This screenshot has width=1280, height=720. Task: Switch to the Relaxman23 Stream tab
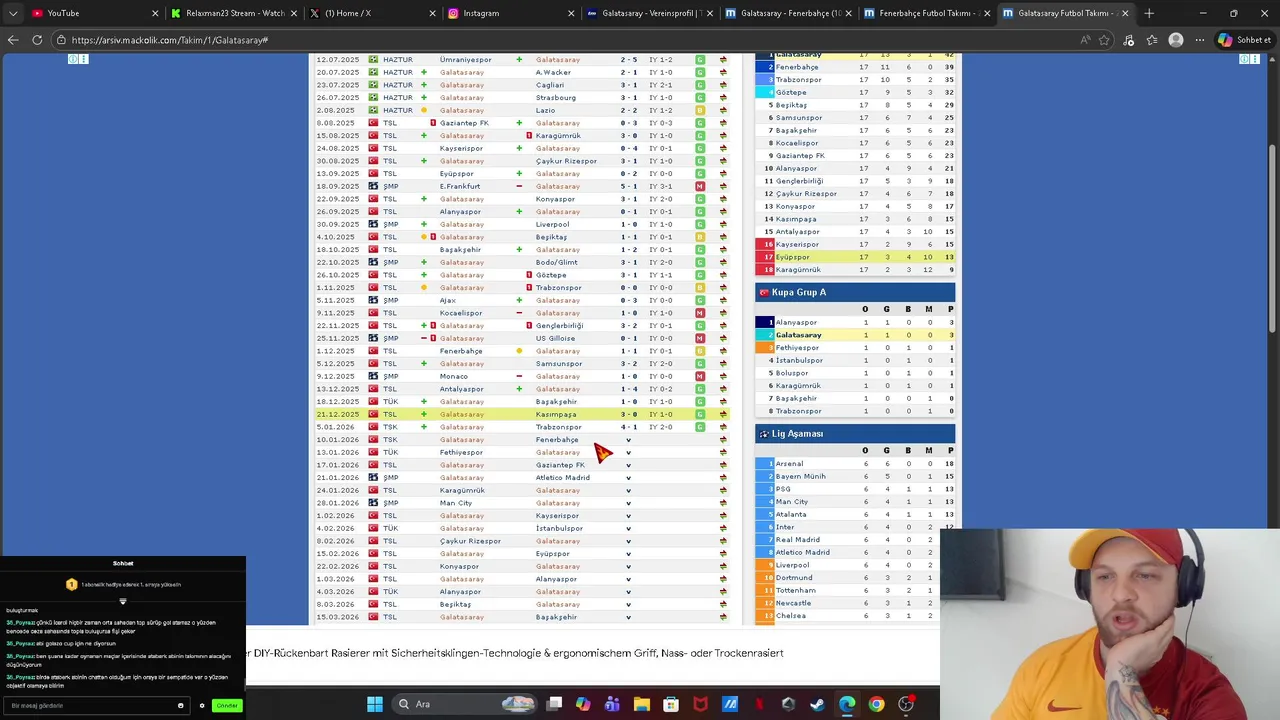tap(234, 13)
